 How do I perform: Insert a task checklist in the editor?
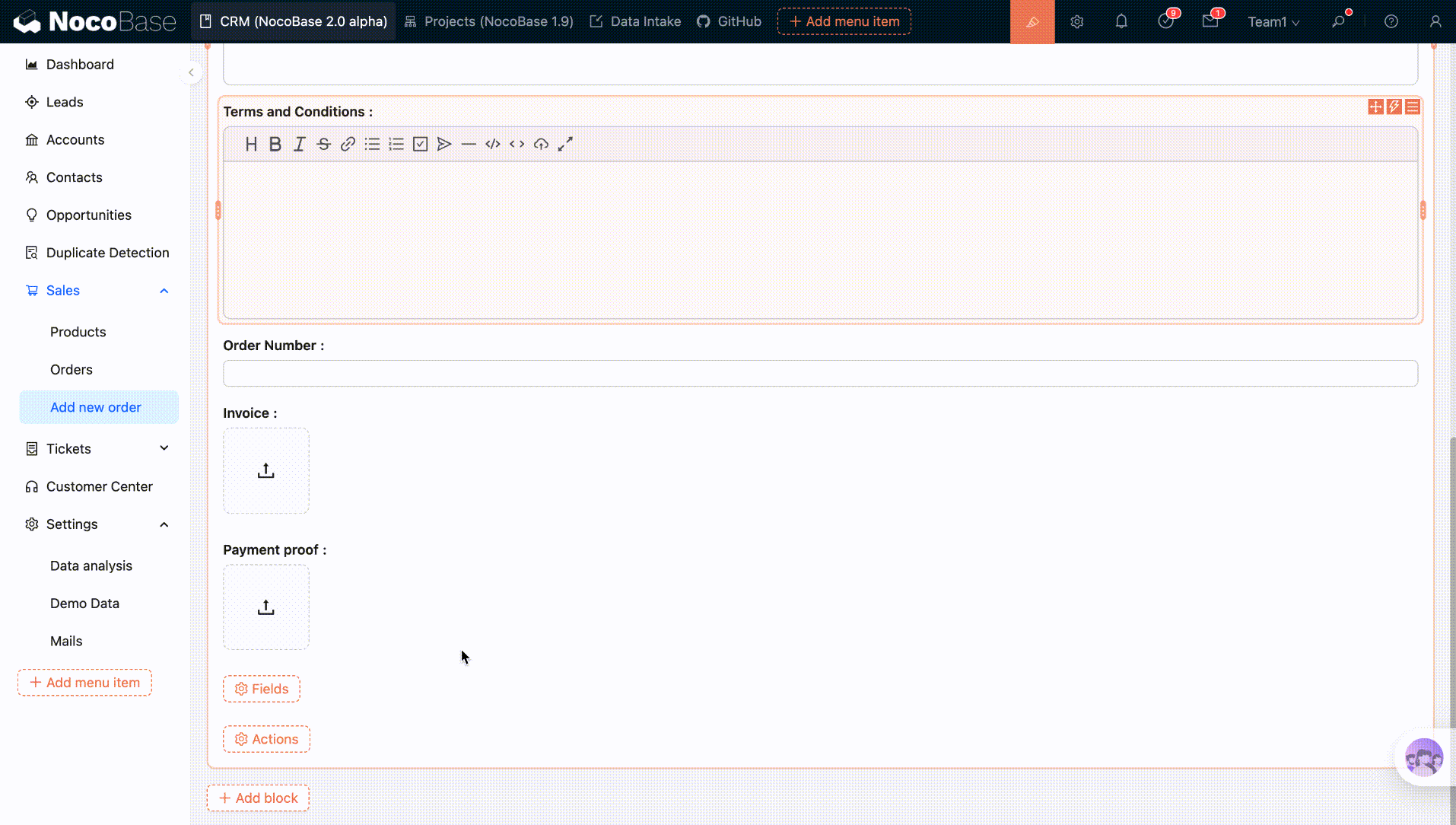[420, 145]
